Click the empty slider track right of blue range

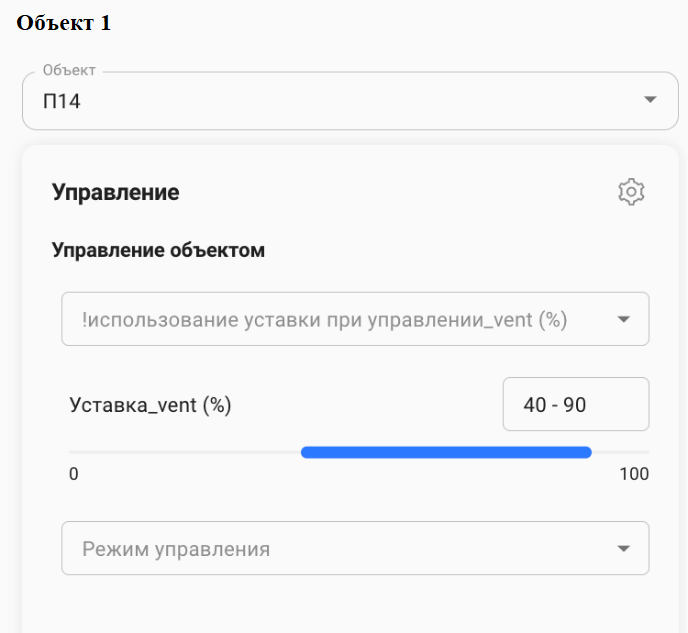click(622, 453)
